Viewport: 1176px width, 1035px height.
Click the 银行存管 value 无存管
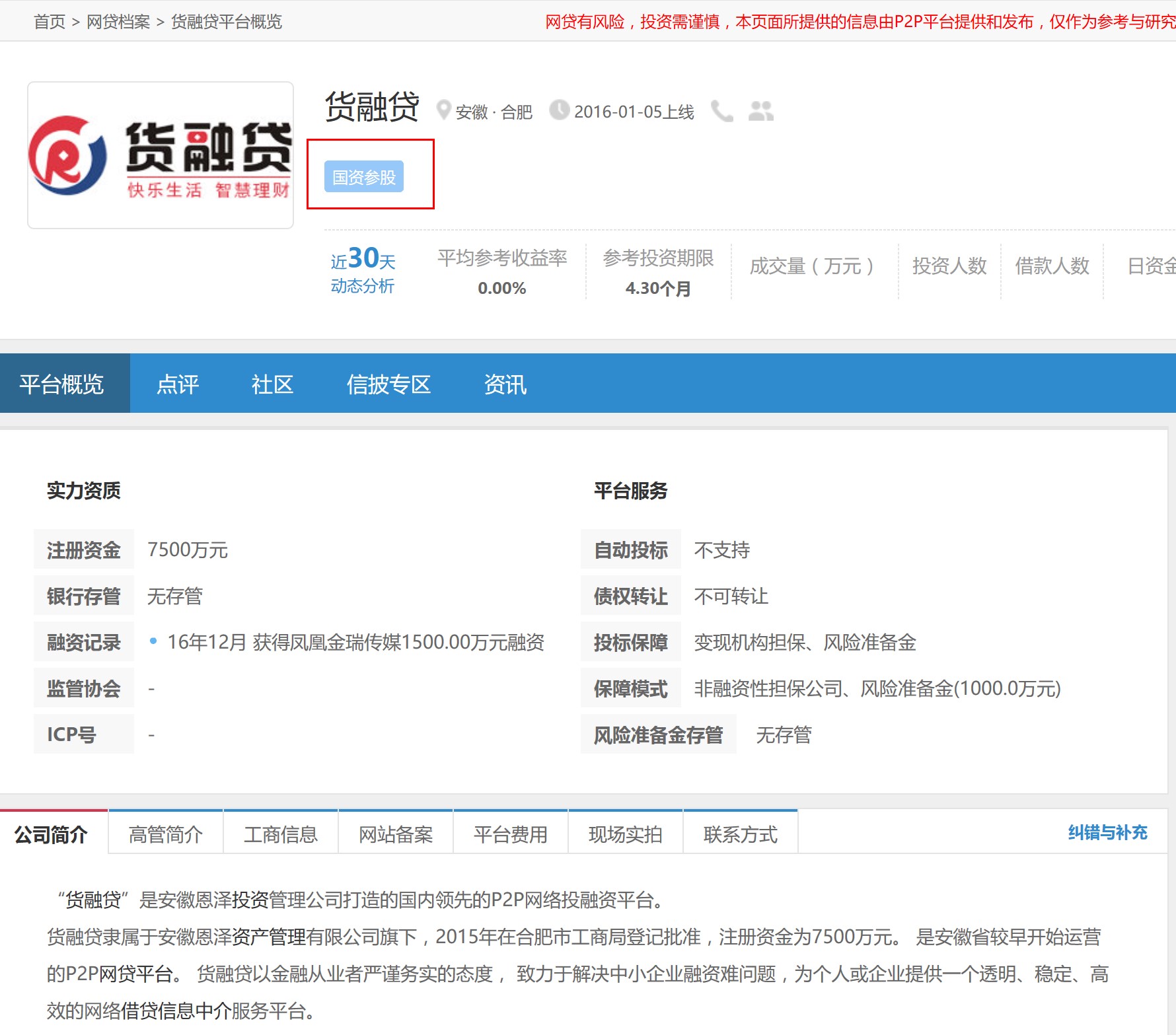[174, 596]
